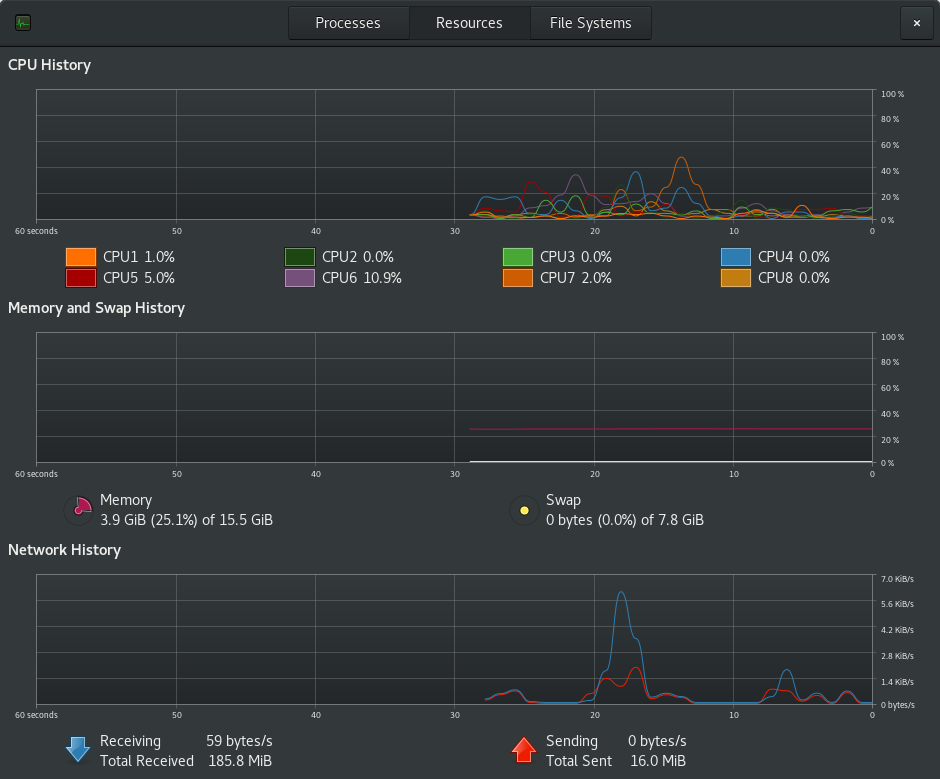The width and height of the screenshot is (940, 779).
Task: Change the CPU2 dark green color swatch
Action: [300, 257]
